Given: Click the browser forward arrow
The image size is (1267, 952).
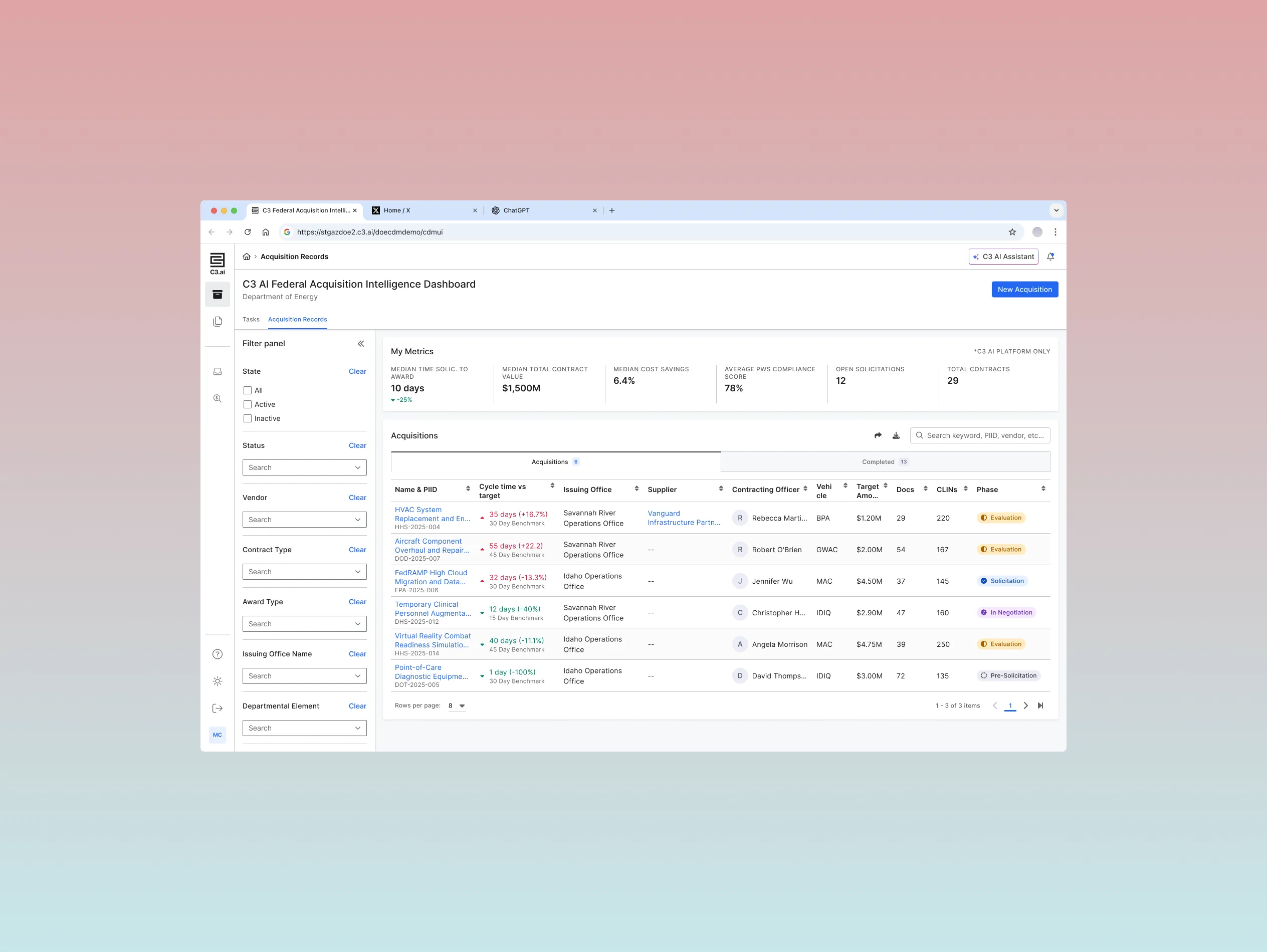Looking at the screenshot, I should pyautogui.click(x=230, y=232).
